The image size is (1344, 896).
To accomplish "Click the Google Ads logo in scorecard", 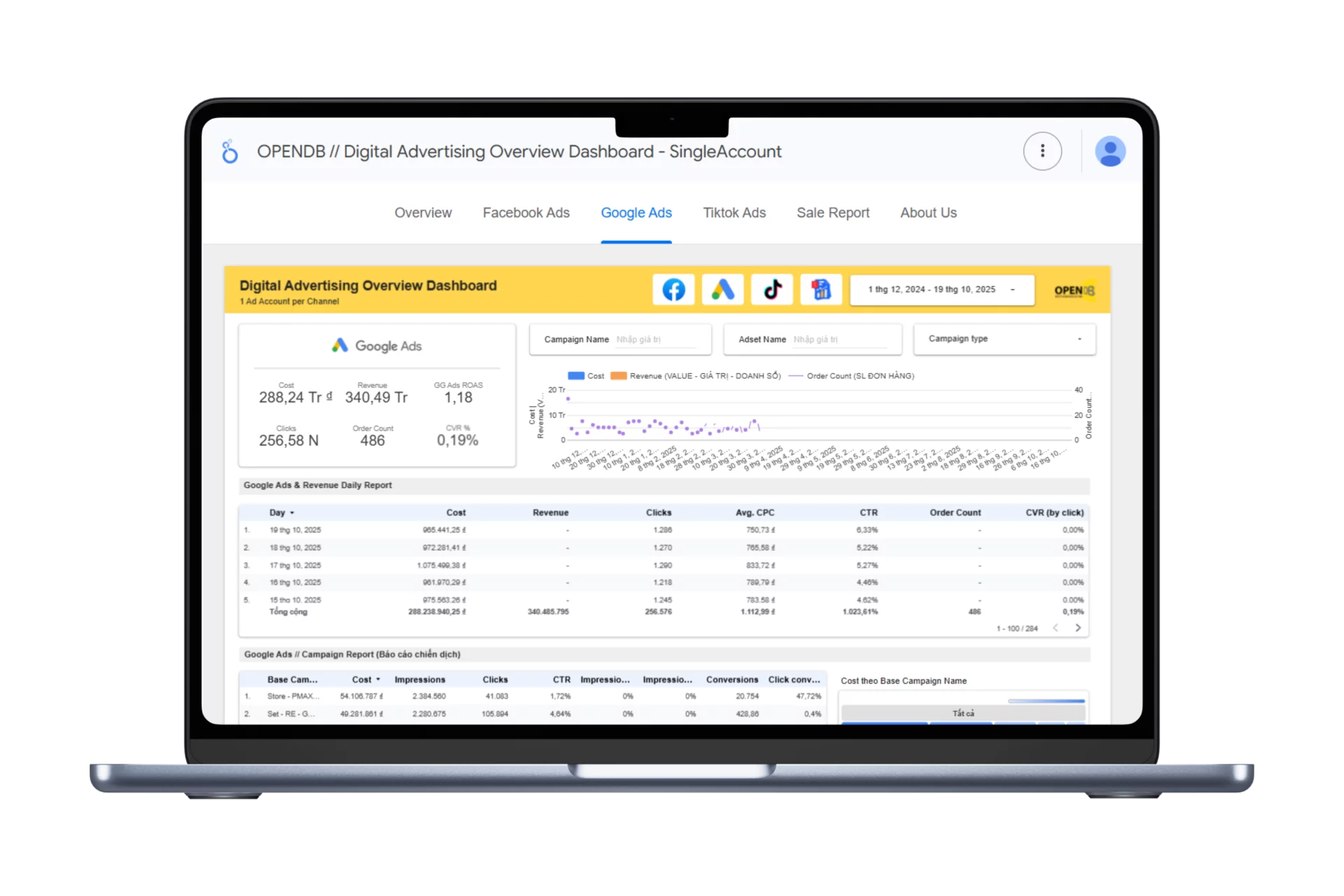I will pos(377,346).
